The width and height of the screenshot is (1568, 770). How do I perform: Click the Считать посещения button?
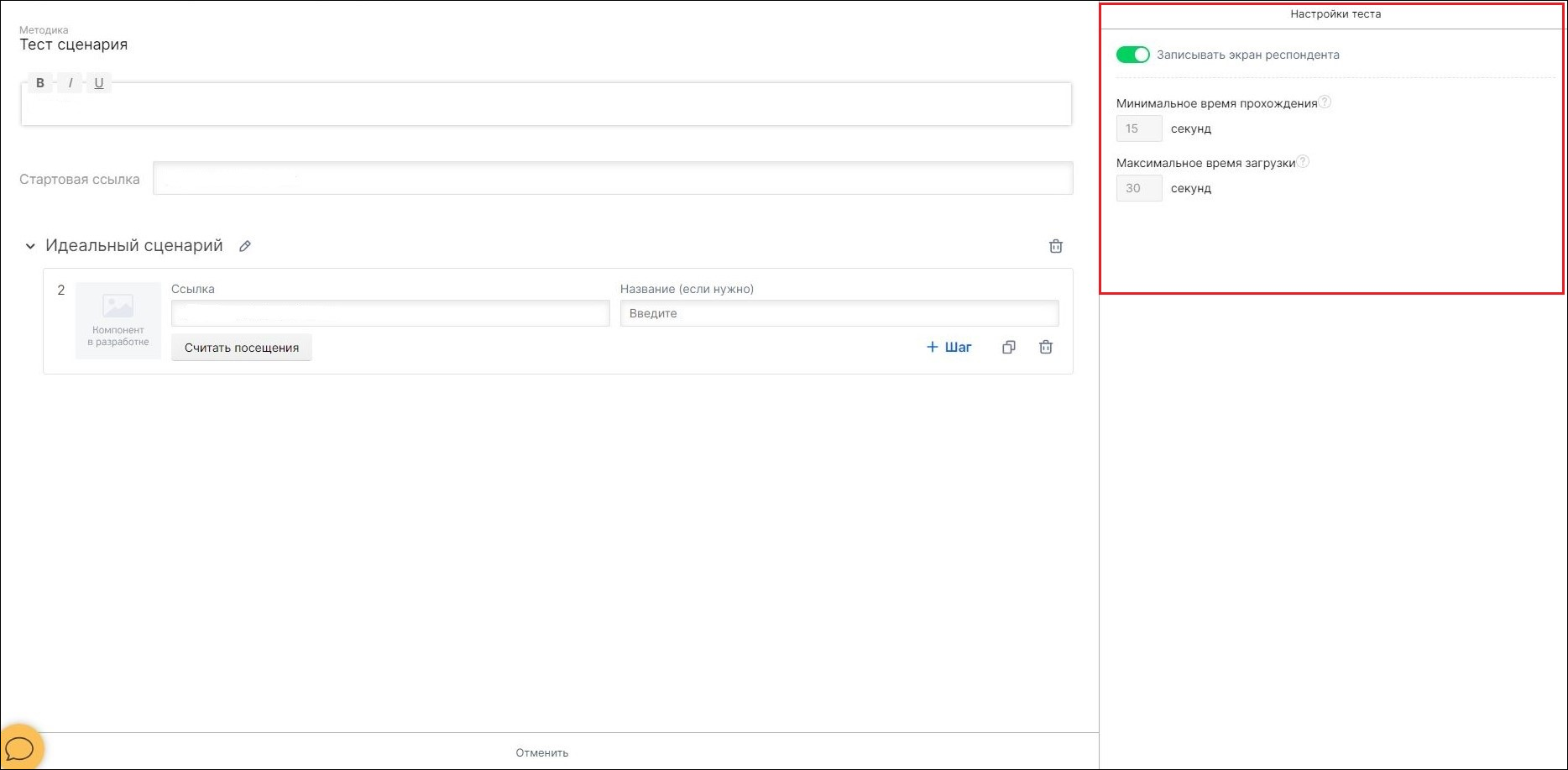coord(242,348)
